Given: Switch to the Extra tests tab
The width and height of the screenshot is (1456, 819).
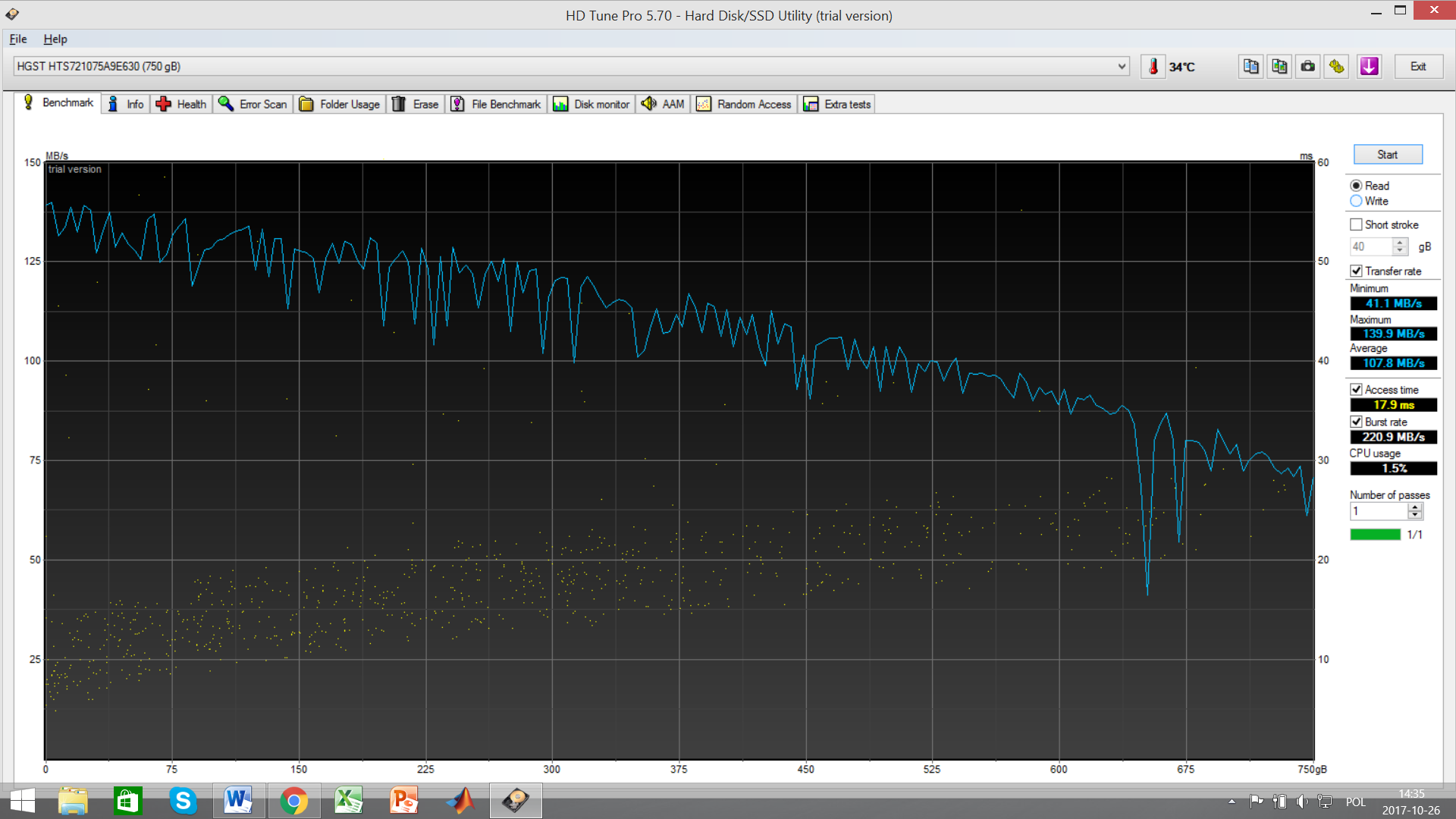Looking at the screenshot, I should [837, 104].
